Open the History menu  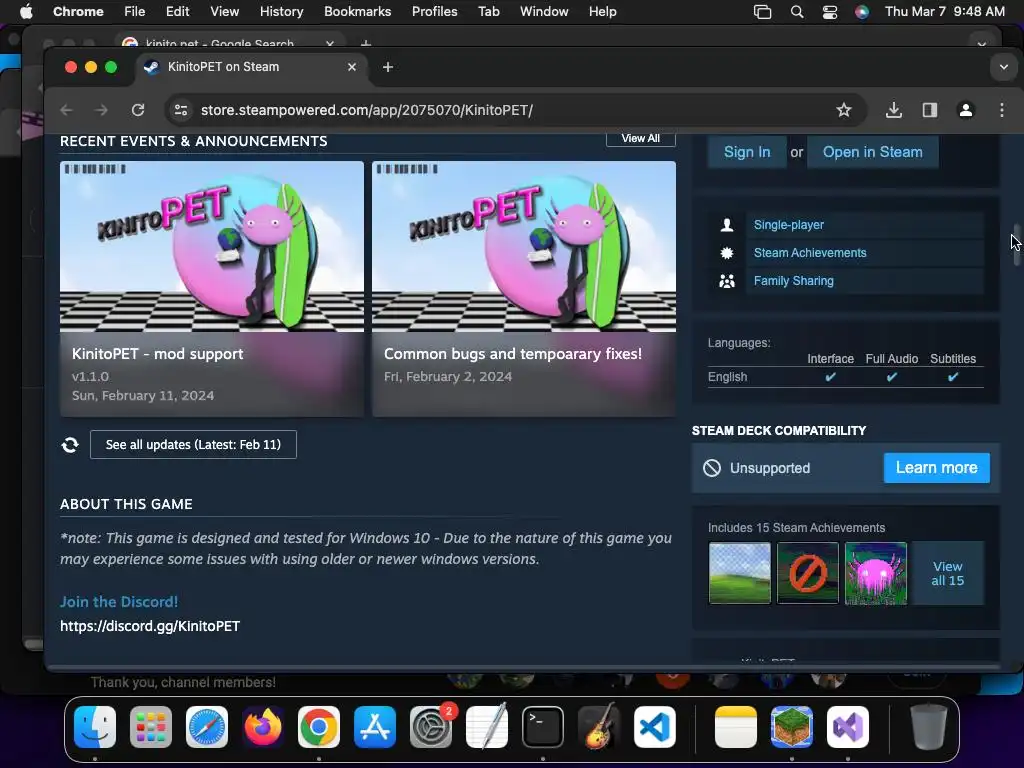click(281, 12)
